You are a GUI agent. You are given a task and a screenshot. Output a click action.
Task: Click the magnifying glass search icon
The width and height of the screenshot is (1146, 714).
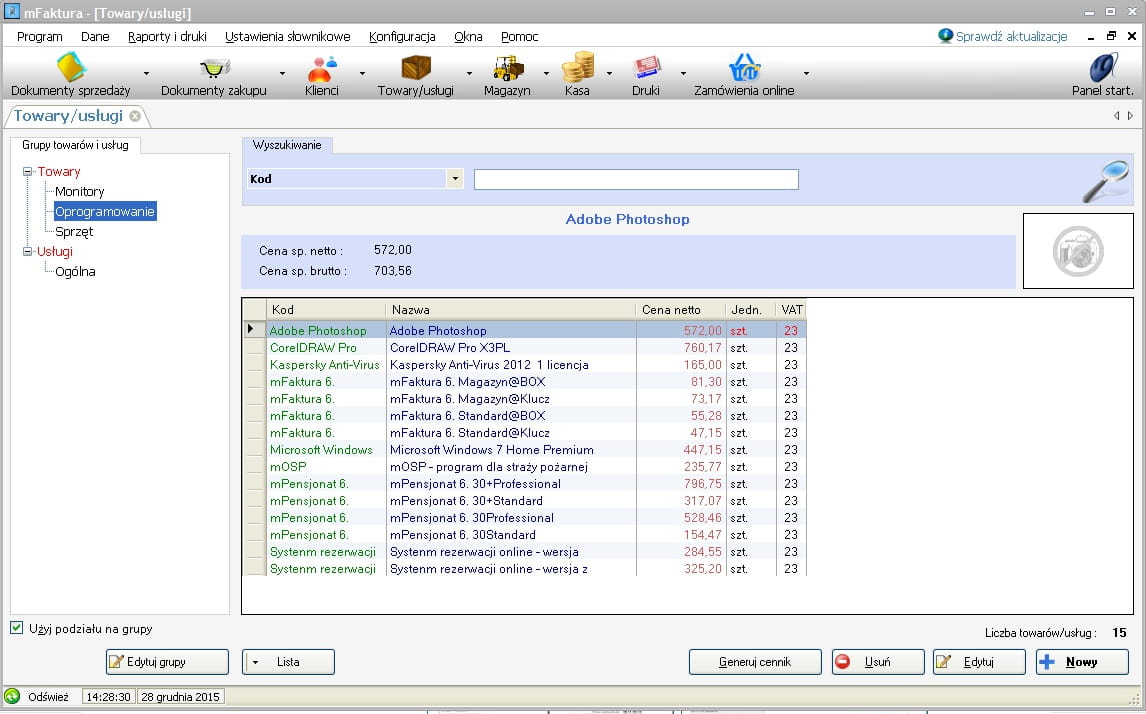[1105, 180]
